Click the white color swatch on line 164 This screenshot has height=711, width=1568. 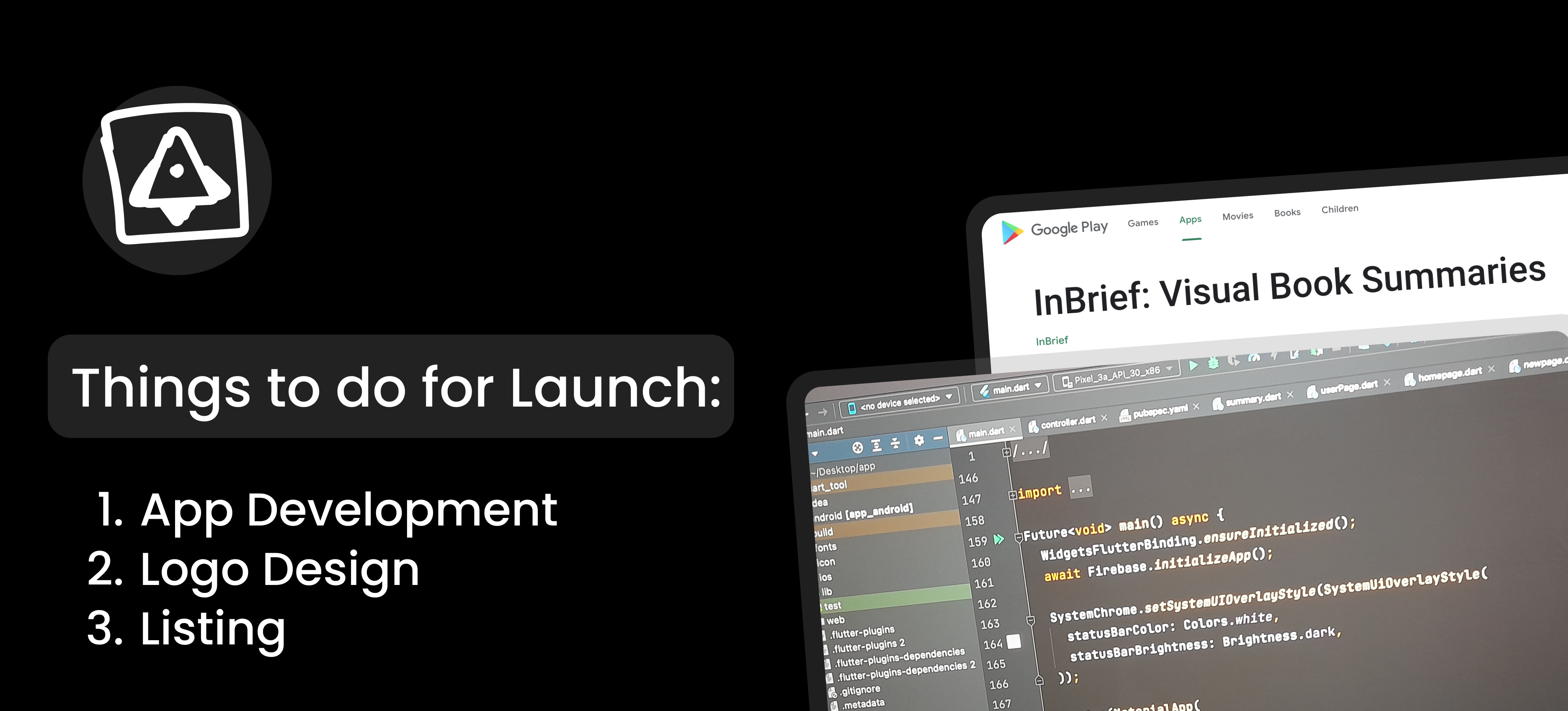1014,641
